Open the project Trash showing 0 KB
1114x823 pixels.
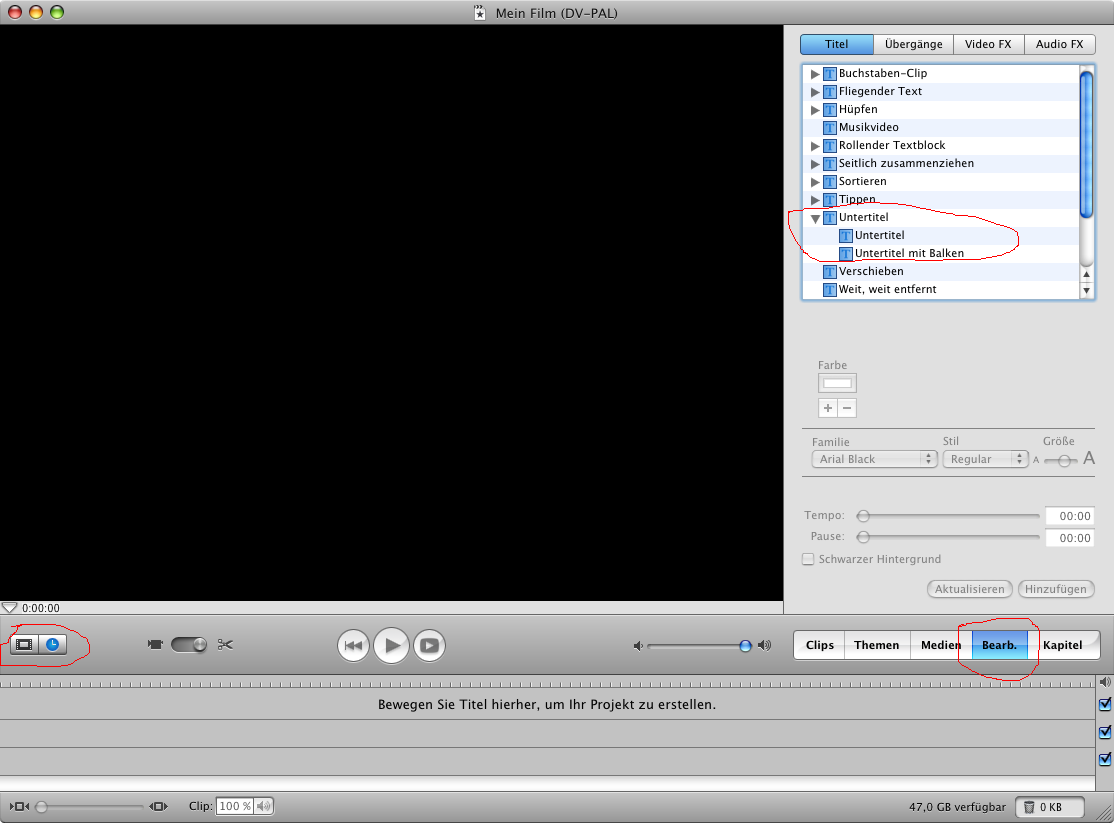pos(1049,806)
